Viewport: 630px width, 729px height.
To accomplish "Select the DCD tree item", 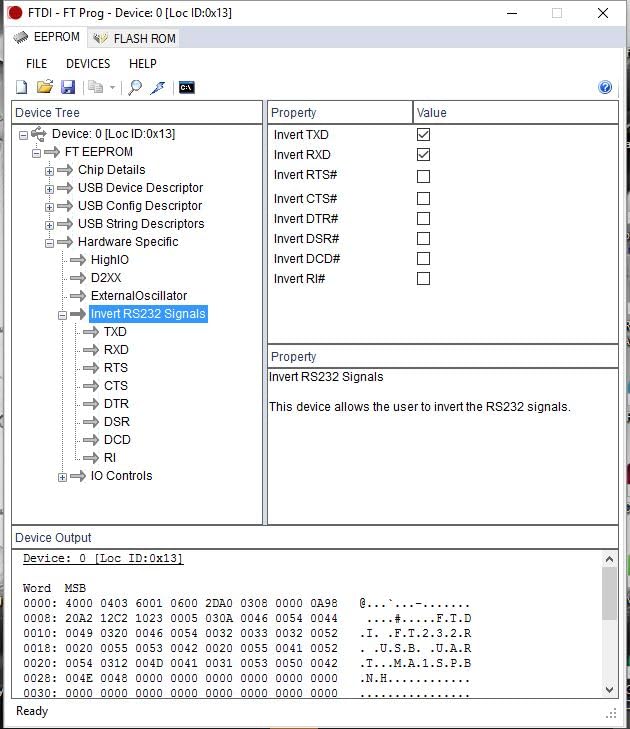I will point(117,440).
